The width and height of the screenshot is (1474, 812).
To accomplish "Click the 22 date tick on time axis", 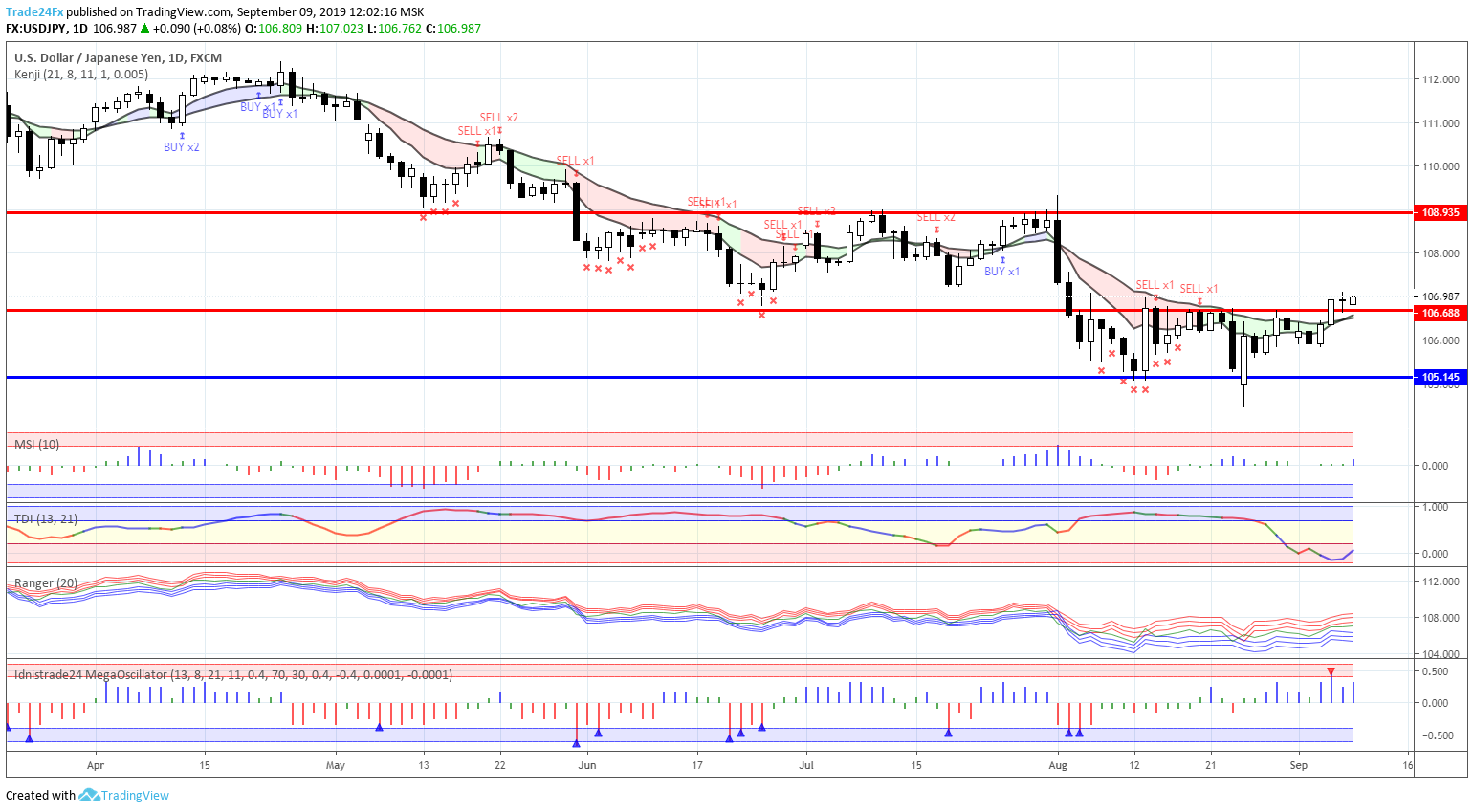I will 499,765.
